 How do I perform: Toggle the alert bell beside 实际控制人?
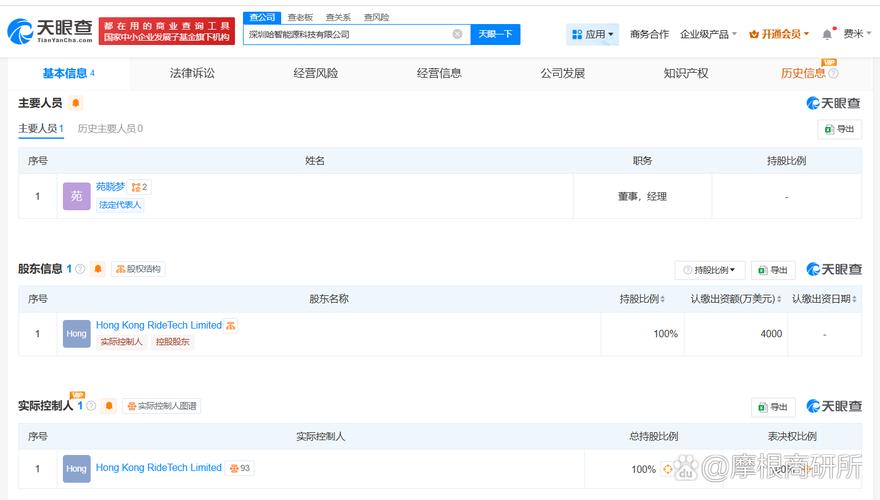coord(109,405)
